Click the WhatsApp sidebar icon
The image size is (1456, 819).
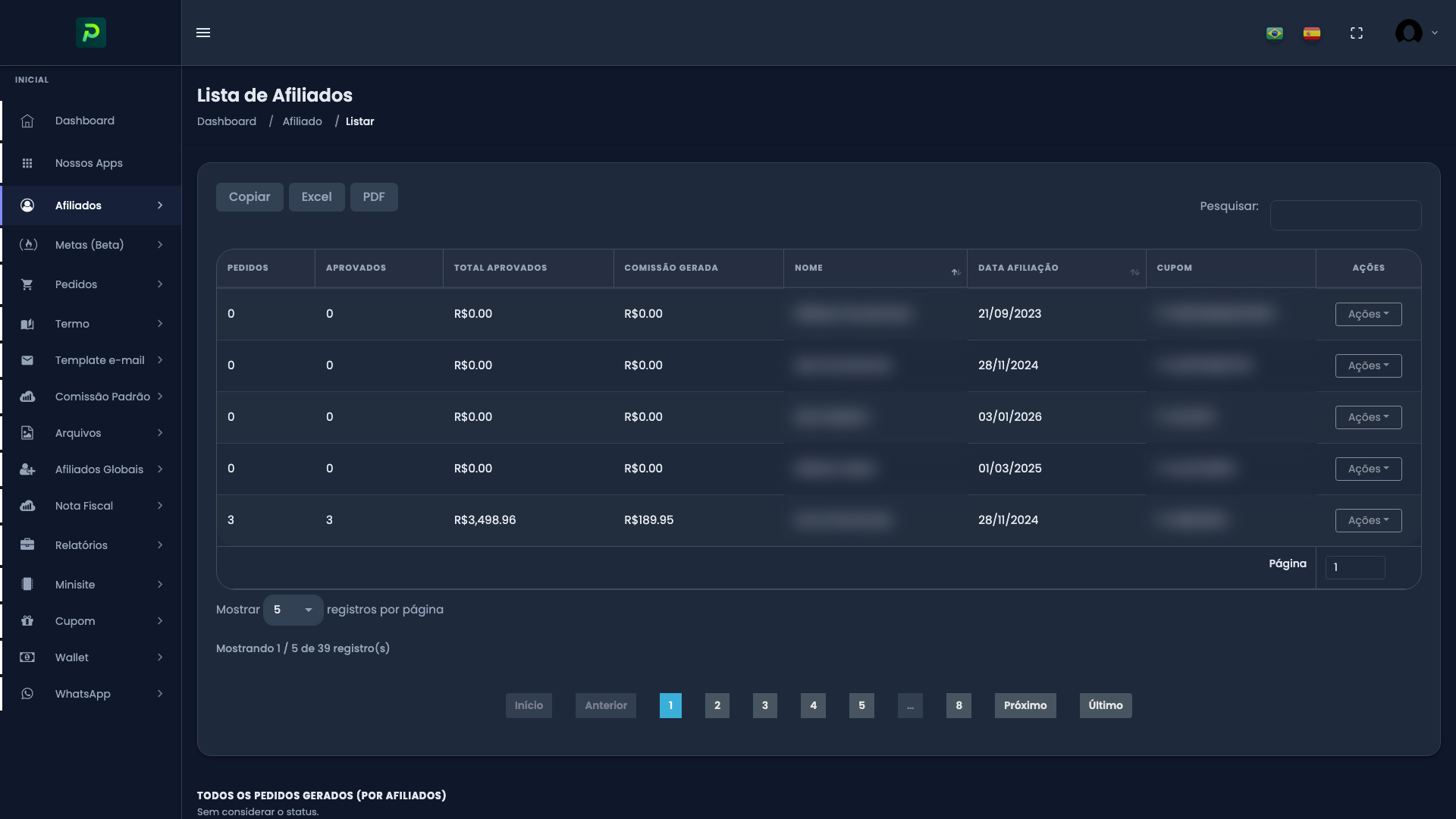click(x=27, y=694)
